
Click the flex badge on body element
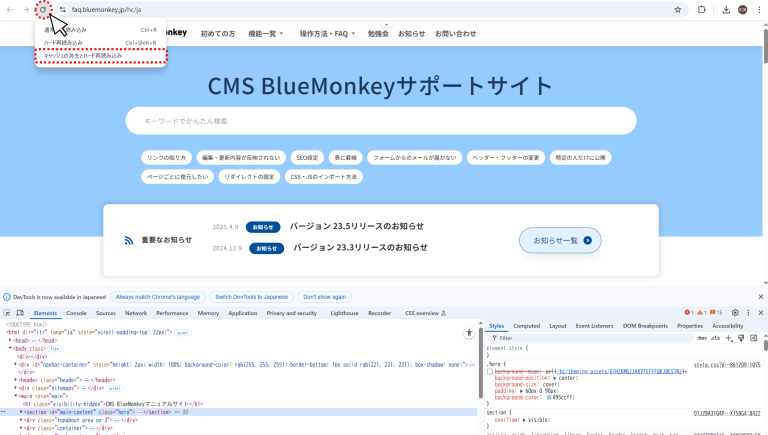coord(54,349)
